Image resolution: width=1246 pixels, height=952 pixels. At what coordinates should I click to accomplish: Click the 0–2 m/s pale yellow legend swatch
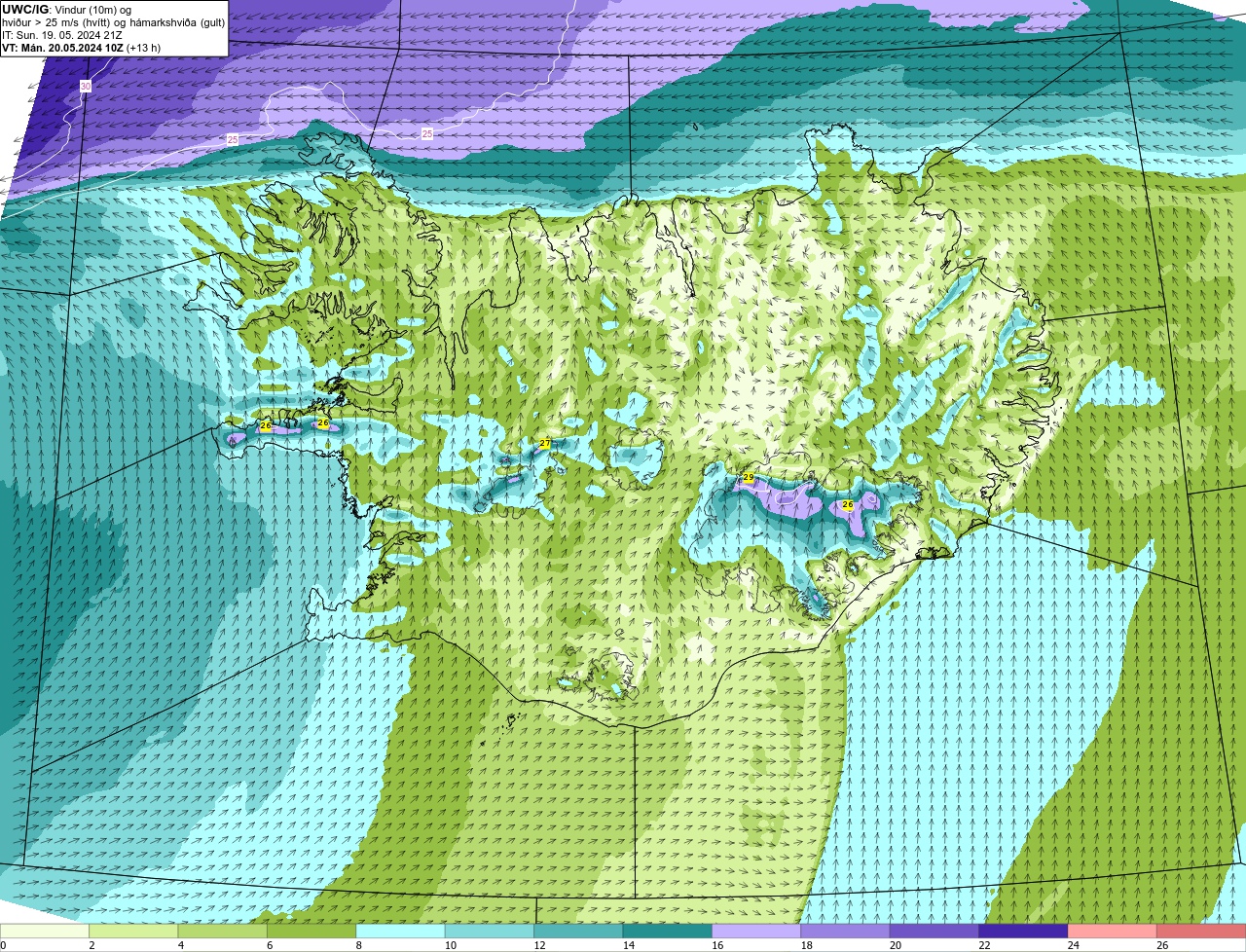click(x=45, y=931)
